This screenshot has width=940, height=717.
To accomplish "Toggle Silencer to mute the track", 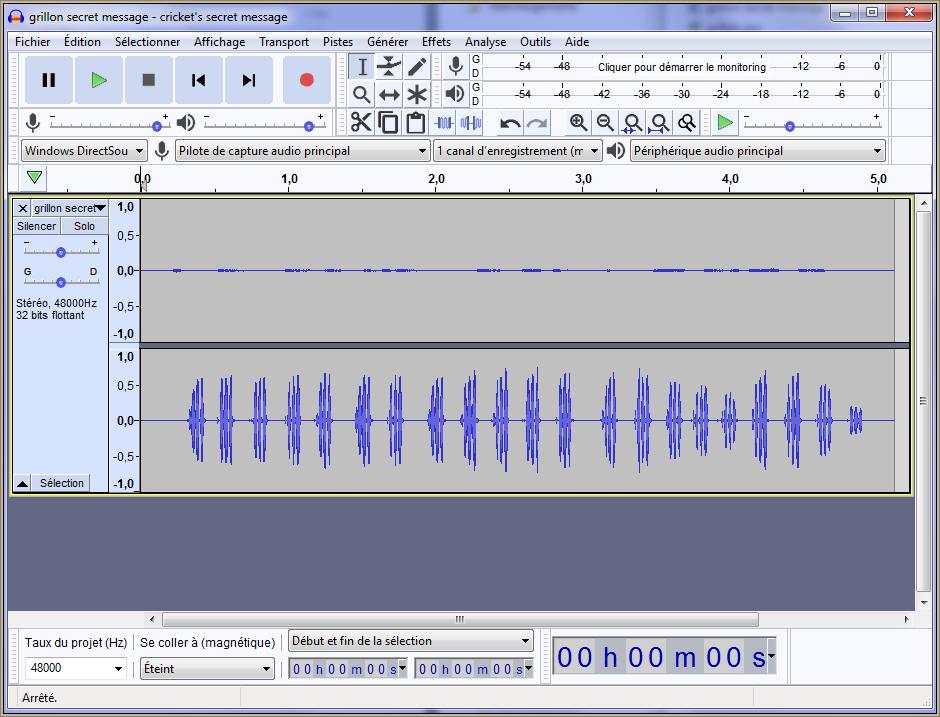I will click(37, 226).
